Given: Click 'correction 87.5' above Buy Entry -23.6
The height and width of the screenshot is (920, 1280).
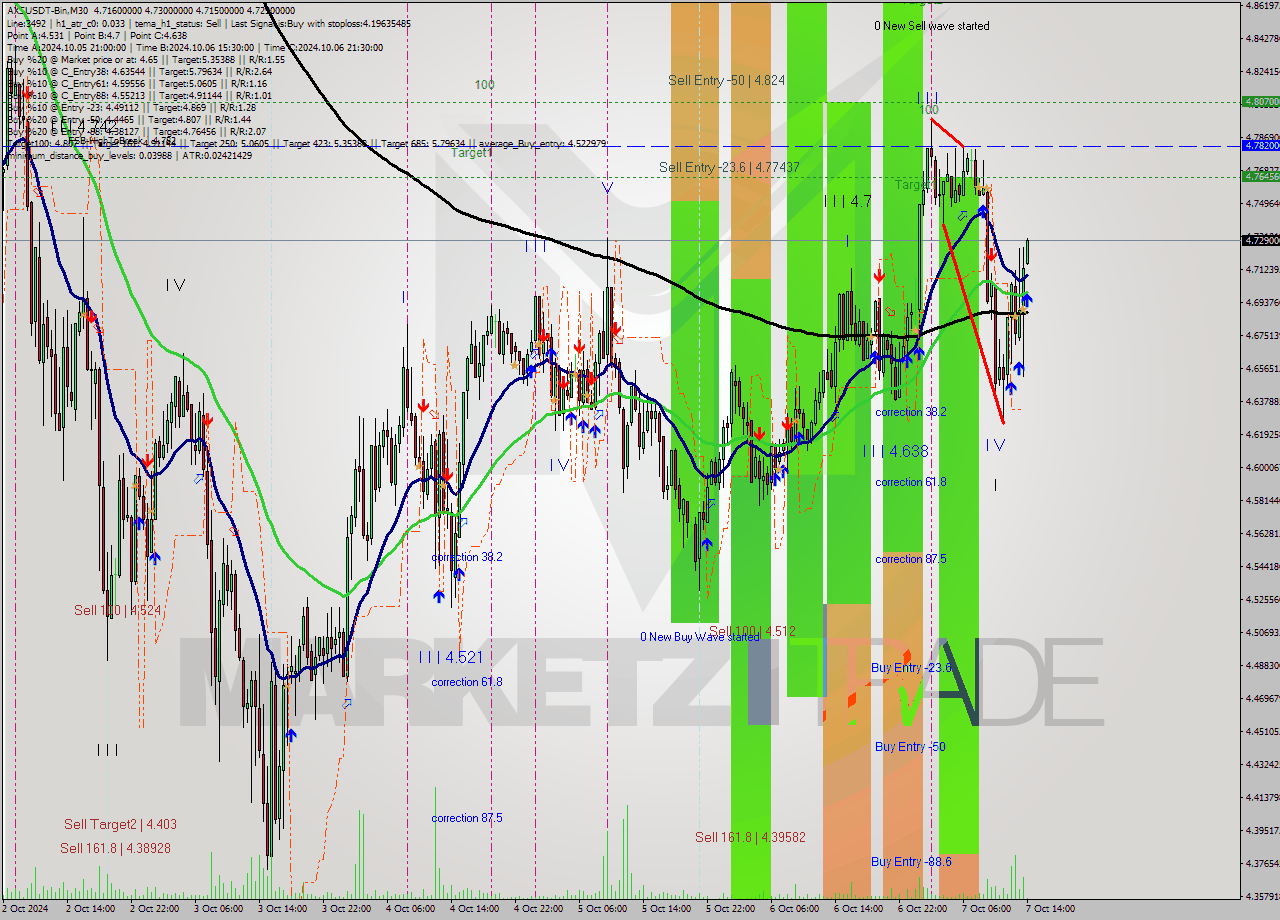Looking at the screenshot, I should [x=911, y=559].
